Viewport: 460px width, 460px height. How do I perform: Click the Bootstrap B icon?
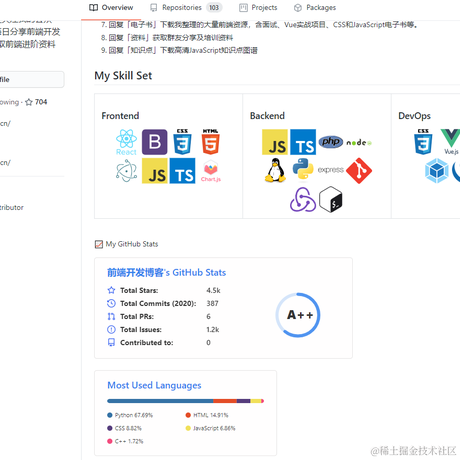pos(154,142)
